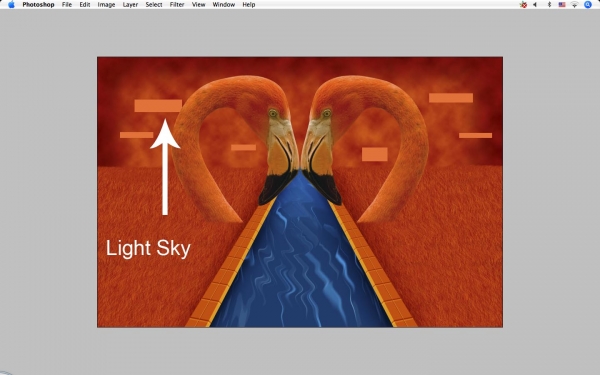Click the white upward arrow graphic
Image resolution: width=600 pixels, height=375 pixels.
coord(165,167)
